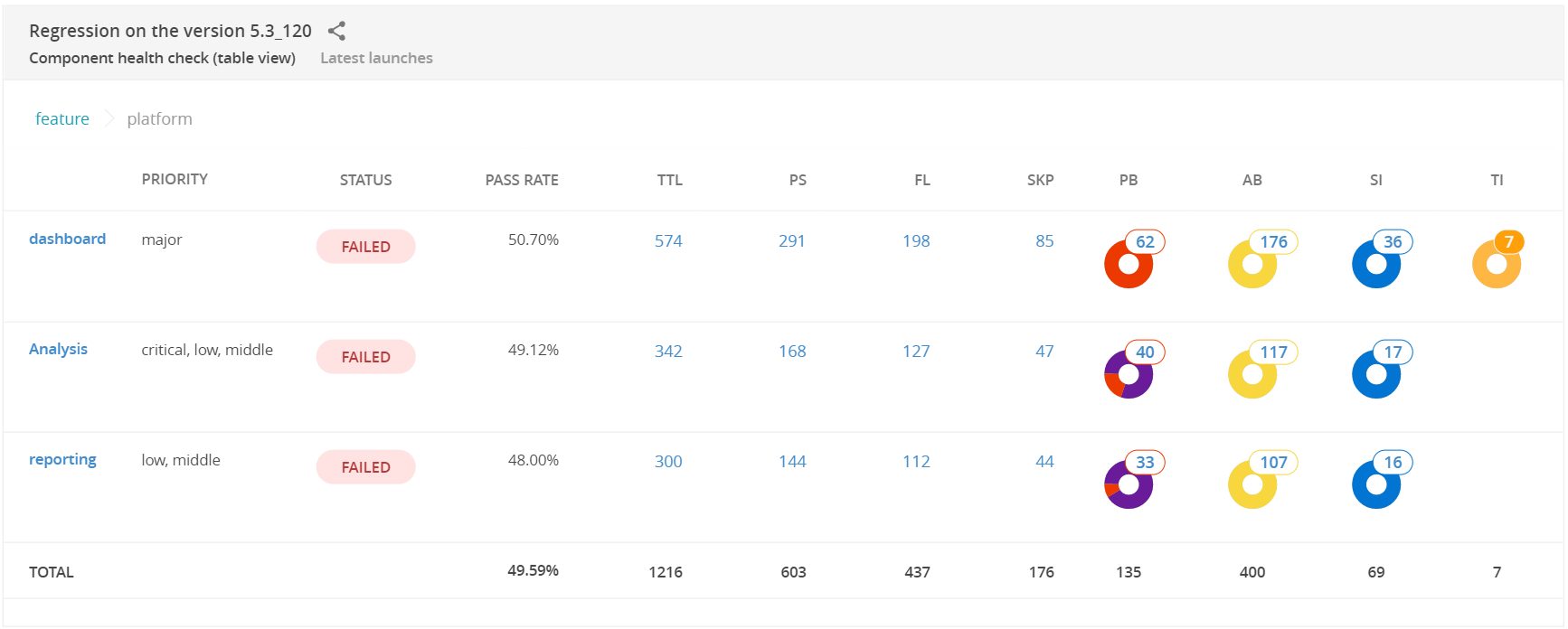This screenshot has height=629, width=1568.
Task: Expand the breadcrumb chevron after feature
Action: (x=108, y=118)
